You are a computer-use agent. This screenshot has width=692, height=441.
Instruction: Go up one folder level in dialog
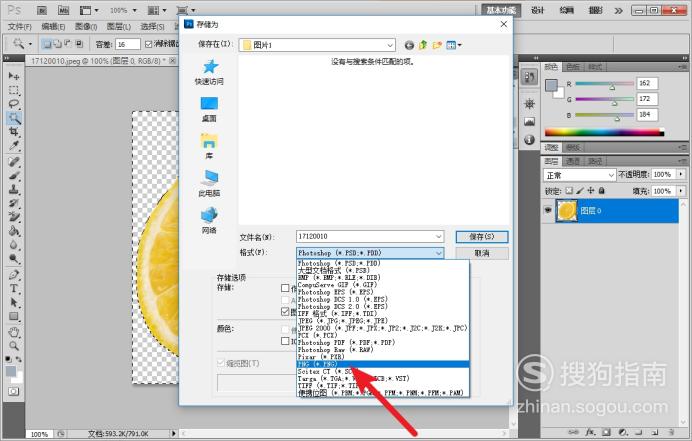(423, 45)
